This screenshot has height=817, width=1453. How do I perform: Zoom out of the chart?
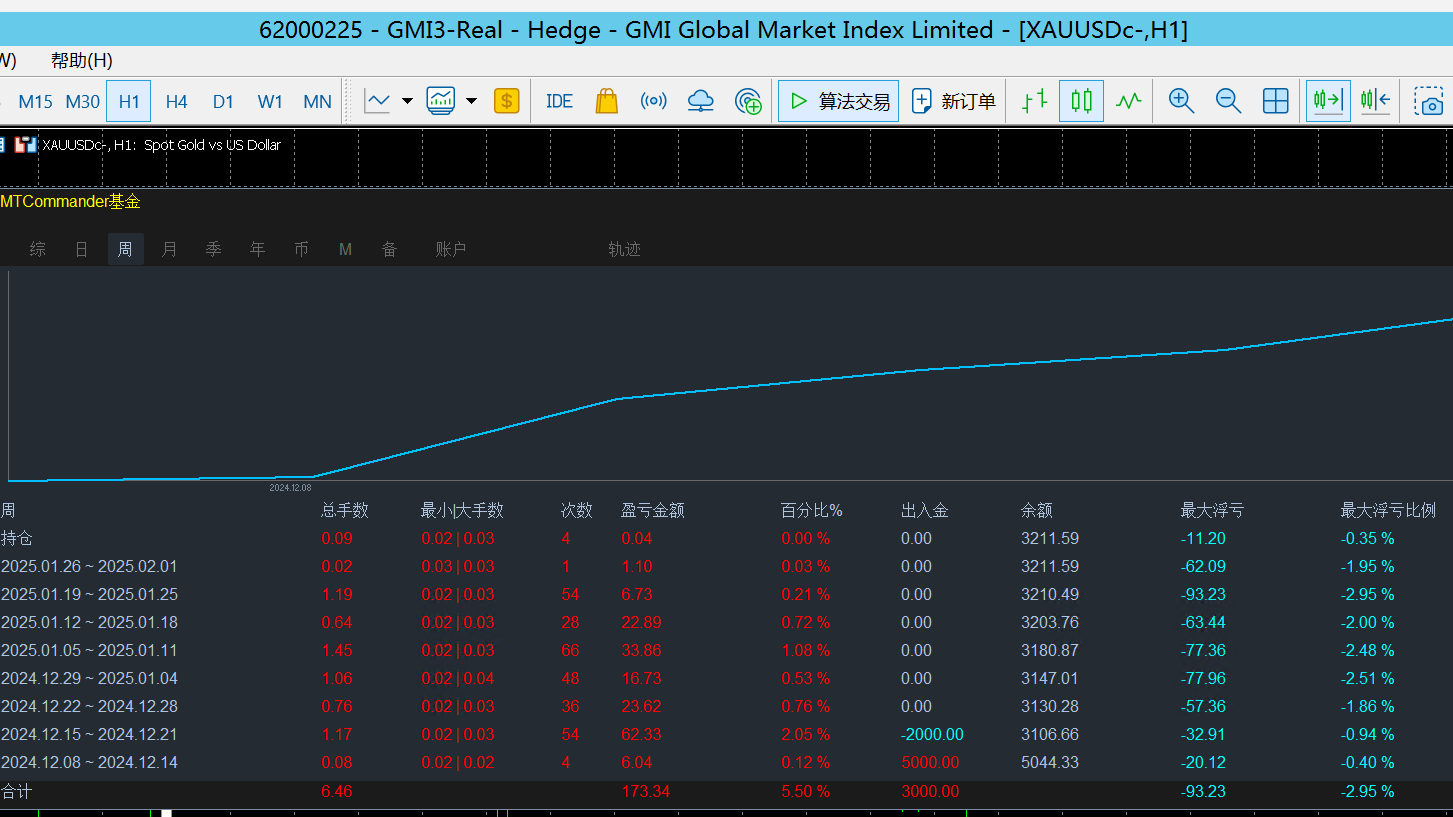(x=1229, y=101)
